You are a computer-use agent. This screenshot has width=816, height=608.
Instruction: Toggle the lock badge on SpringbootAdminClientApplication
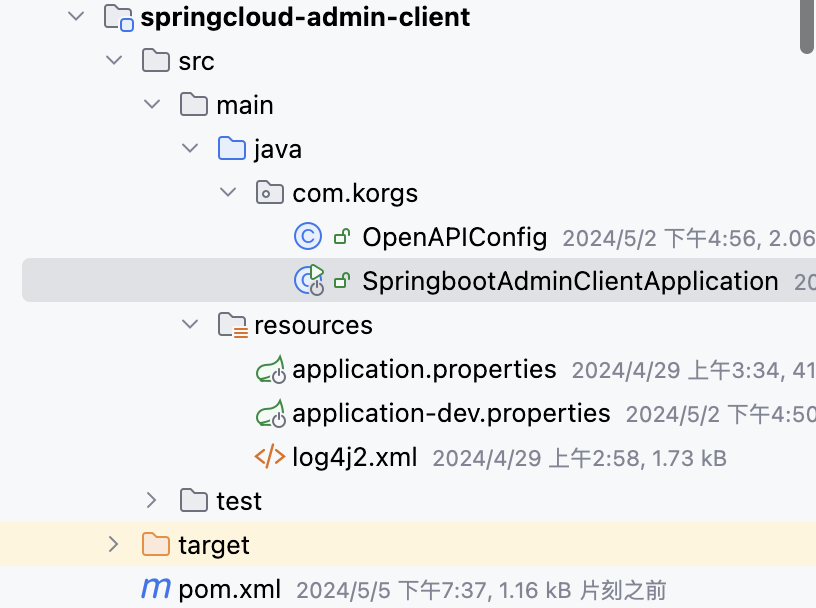click(341, 281)
